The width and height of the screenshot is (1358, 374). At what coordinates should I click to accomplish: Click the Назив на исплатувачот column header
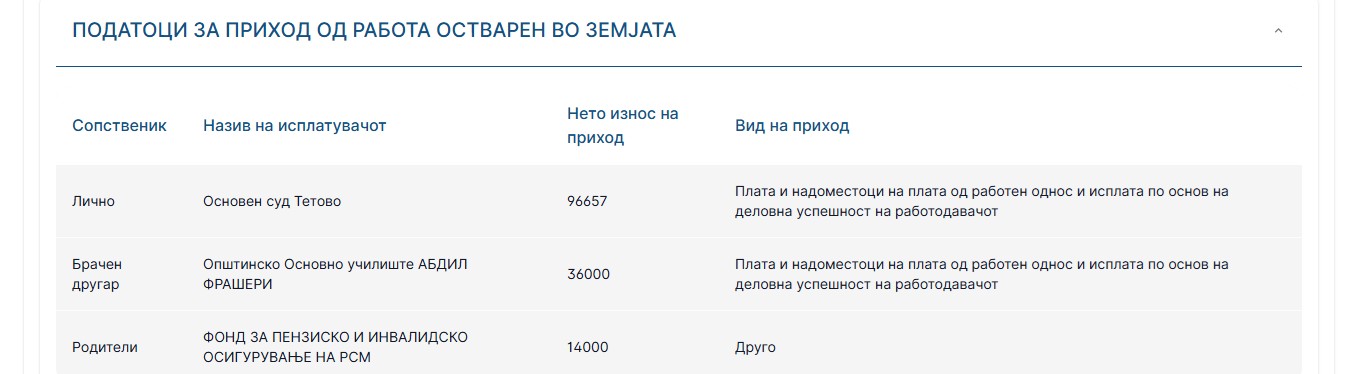point(294,126)
